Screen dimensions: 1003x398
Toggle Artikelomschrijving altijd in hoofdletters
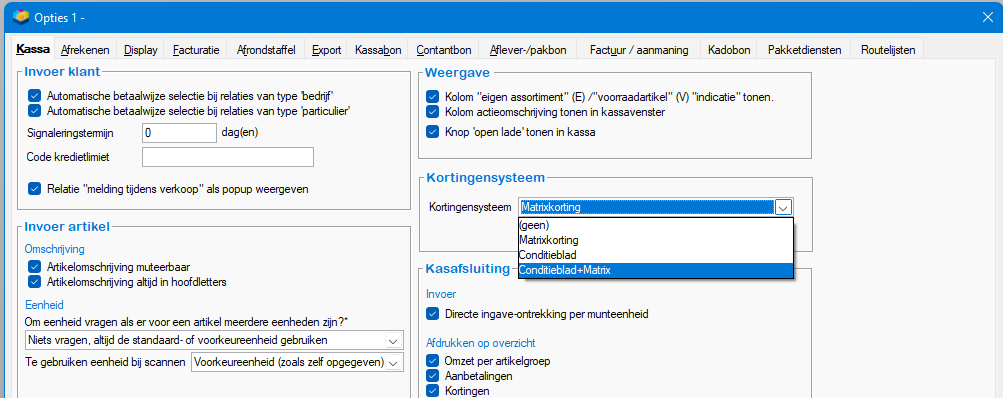(35, 282)
